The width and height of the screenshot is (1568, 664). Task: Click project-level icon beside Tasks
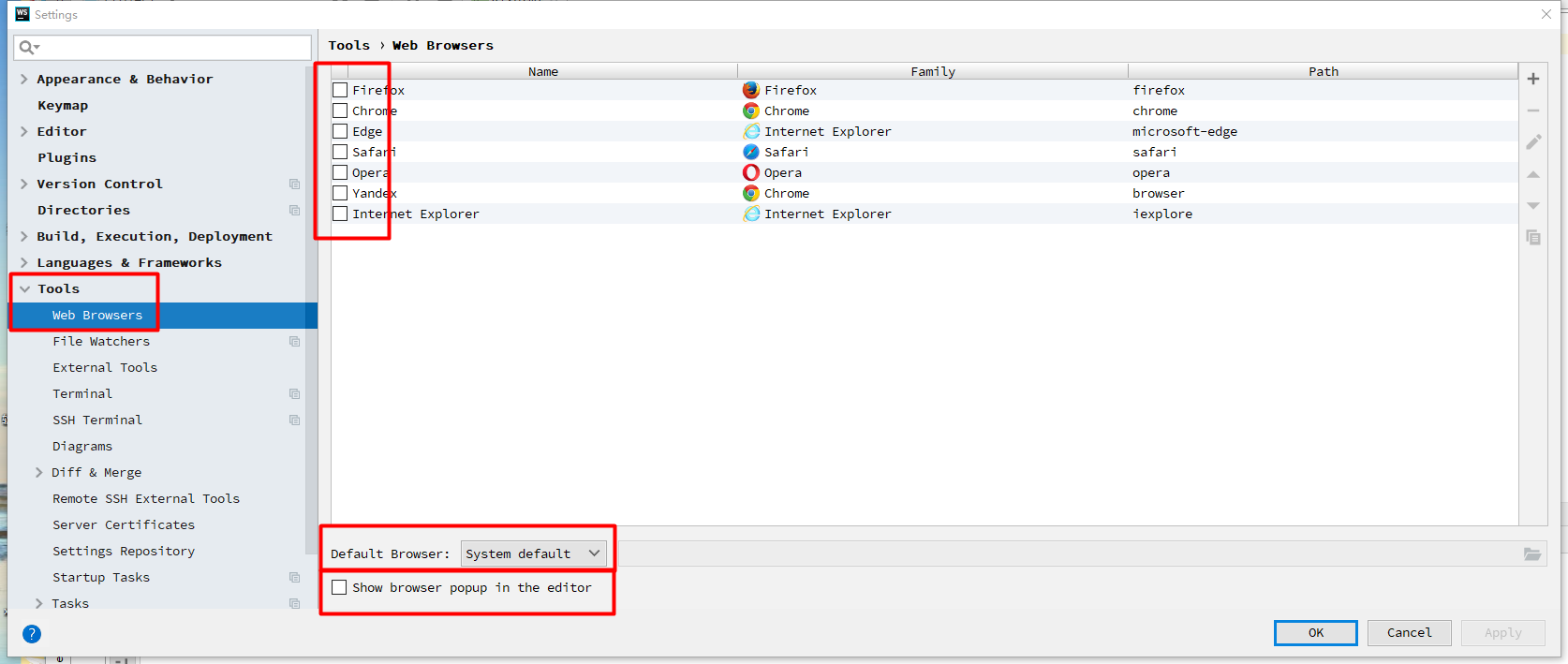(x=295, y=604)
